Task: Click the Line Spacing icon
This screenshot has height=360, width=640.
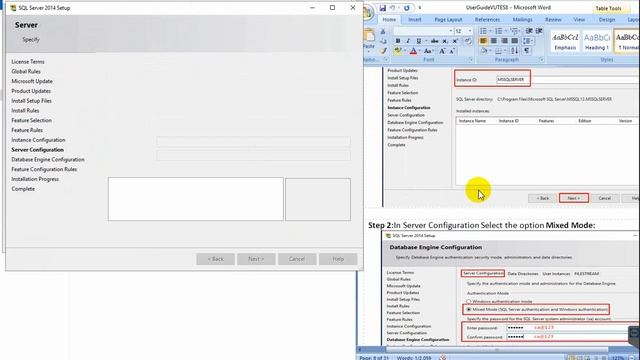Action: point(527,41)
